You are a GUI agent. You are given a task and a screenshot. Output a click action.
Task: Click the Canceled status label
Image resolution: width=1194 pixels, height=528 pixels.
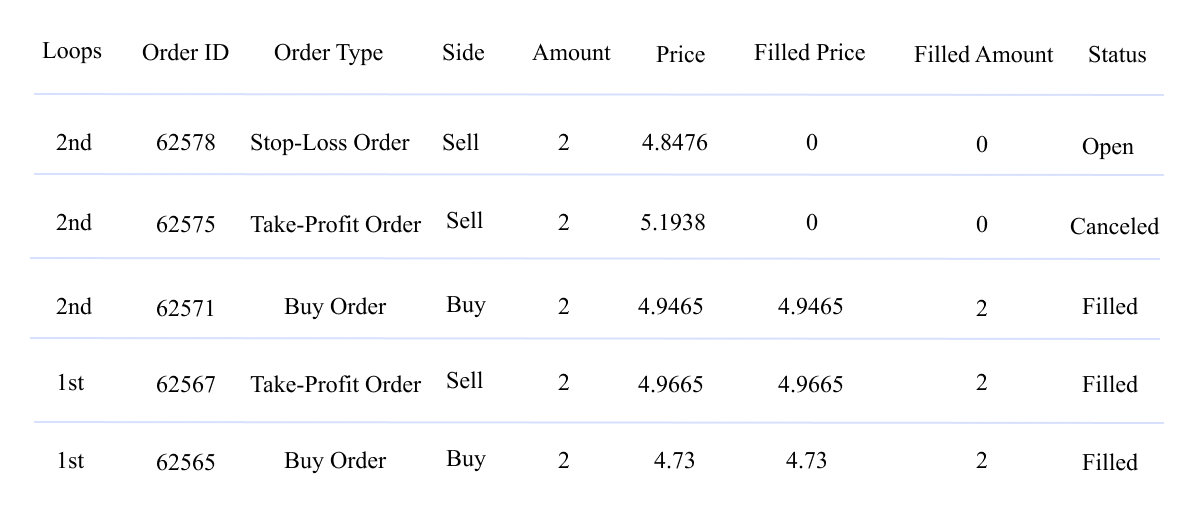point(1114,227)
